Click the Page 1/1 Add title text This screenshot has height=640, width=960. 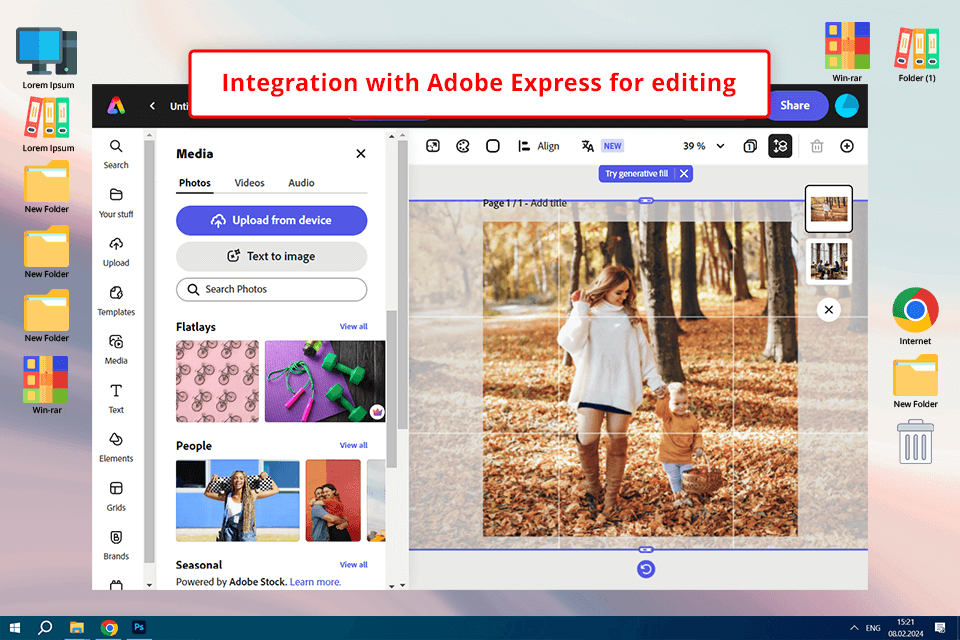(x=525, y=203)
